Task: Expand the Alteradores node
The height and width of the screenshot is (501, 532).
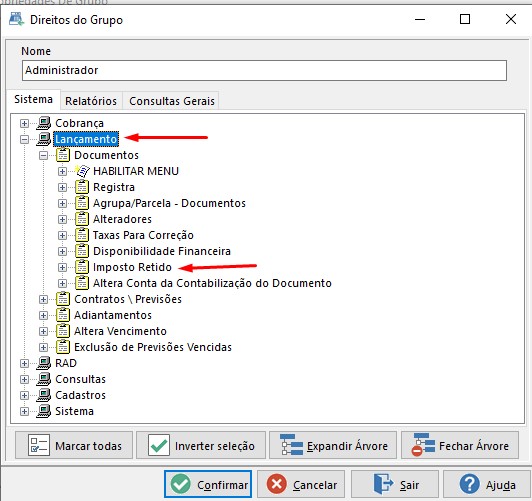Action: (x=62, y=219)
